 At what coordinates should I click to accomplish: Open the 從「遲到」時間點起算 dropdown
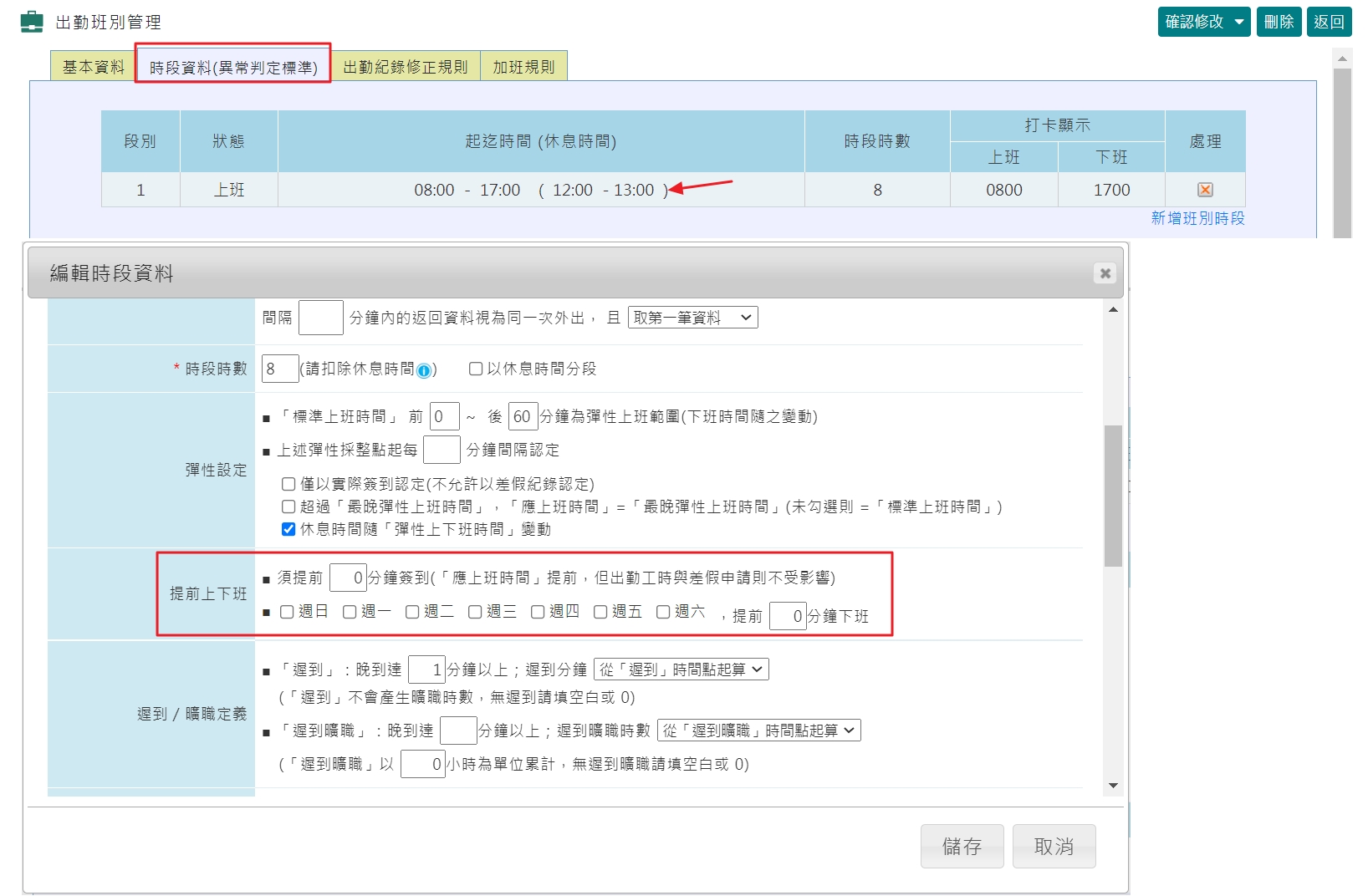click(681, 669)
